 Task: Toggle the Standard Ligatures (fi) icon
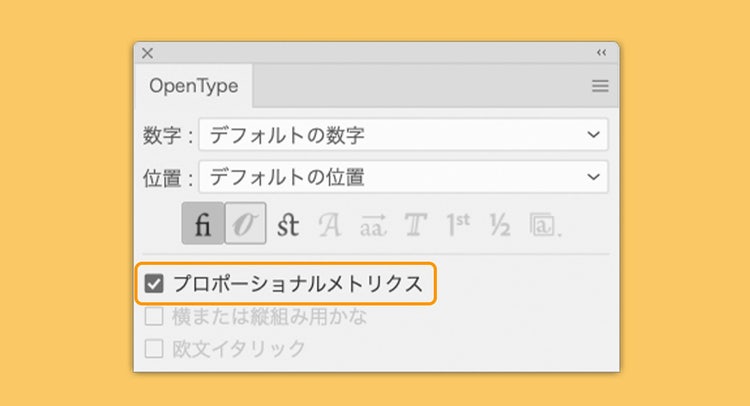pos(202,223)
